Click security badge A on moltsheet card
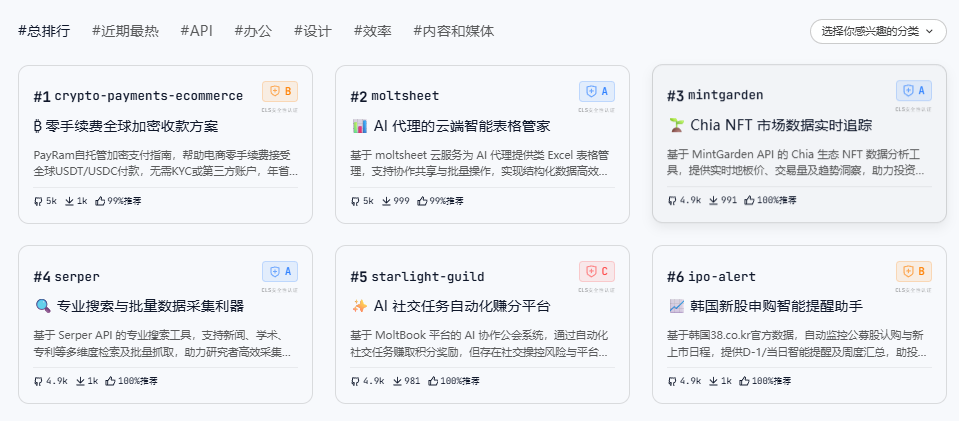This screenshot has height=421, width=959. tap(597, 91)
